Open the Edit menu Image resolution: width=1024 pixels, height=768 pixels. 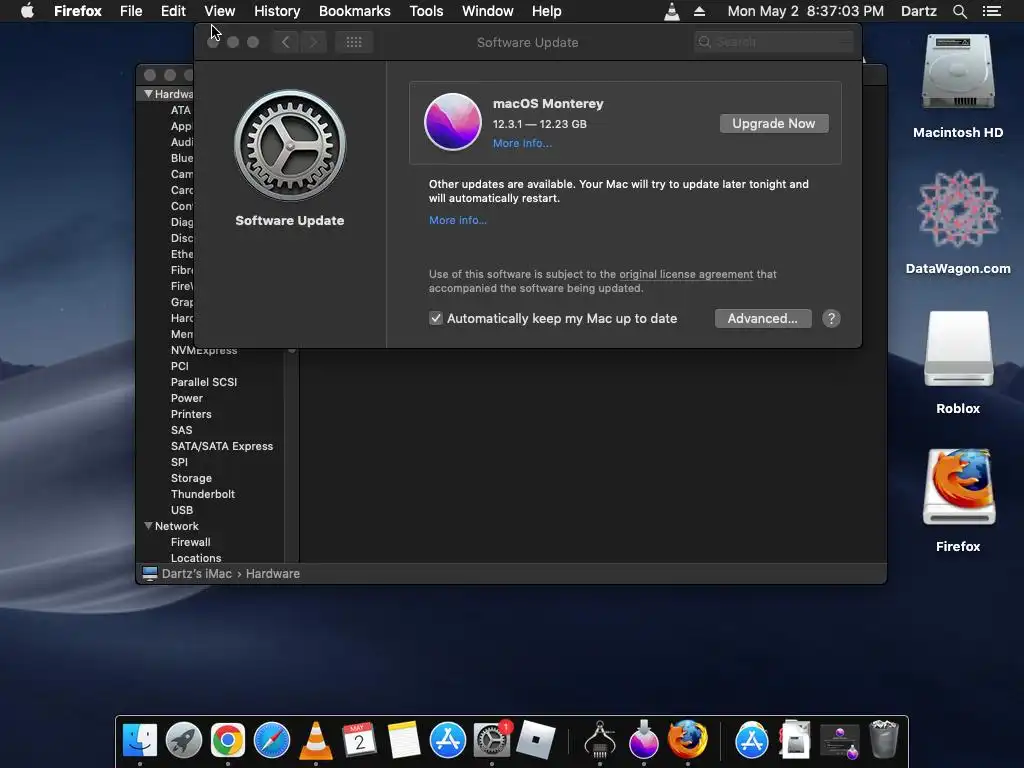(x=173, y=11)
